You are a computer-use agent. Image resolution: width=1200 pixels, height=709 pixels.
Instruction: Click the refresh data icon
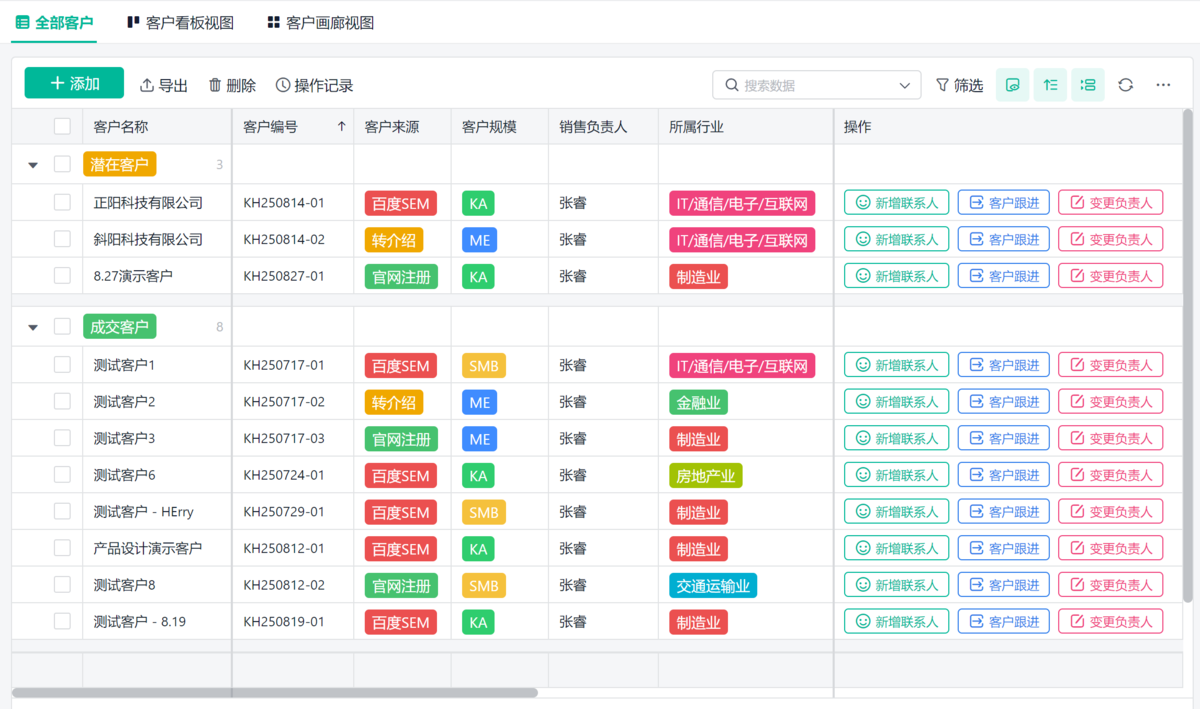(1125, 85)
